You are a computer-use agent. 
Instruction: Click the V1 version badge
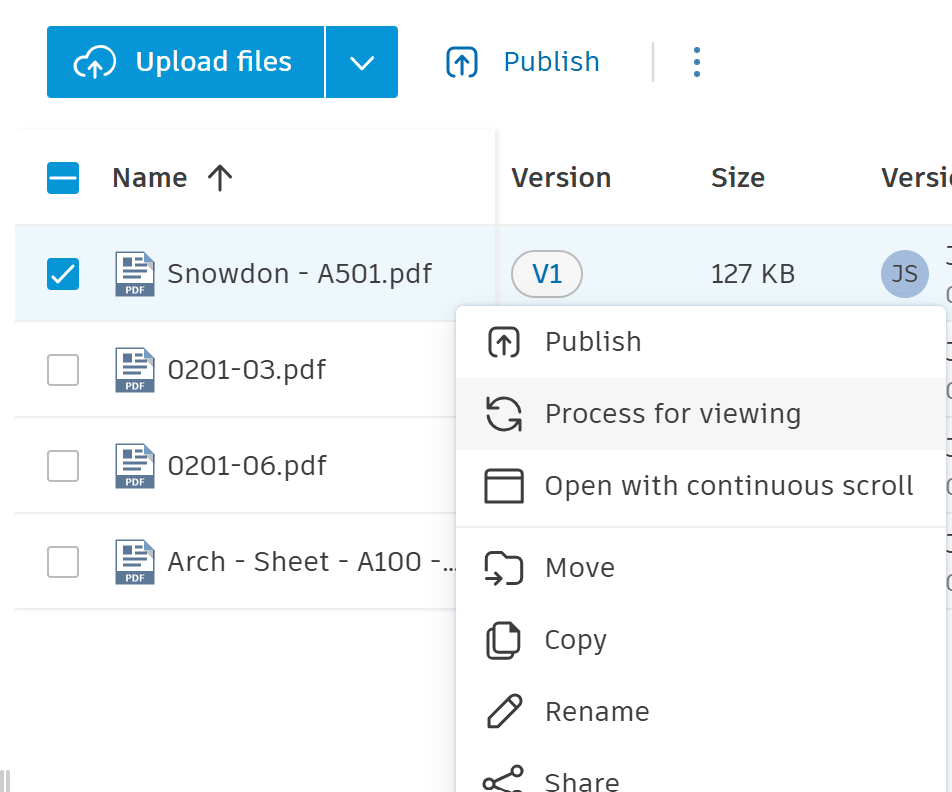pyautogui.click(x=547, y=274)
